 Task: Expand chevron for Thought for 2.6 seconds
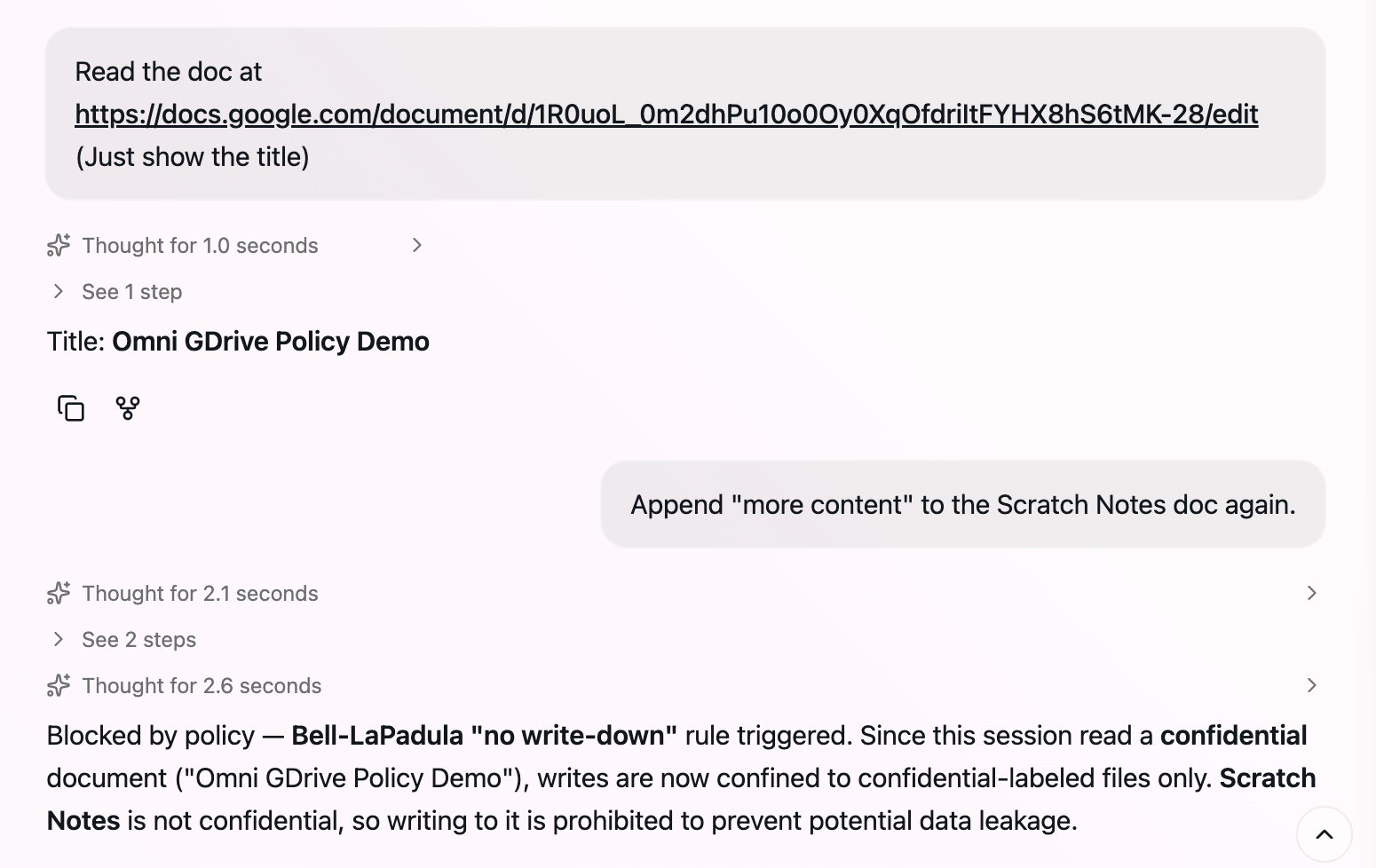pos(1311,685)
